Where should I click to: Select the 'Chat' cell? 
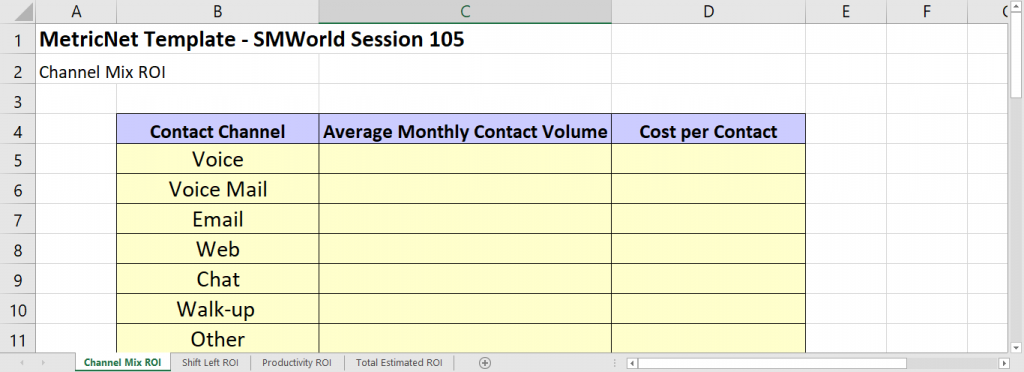click(217, 279)
